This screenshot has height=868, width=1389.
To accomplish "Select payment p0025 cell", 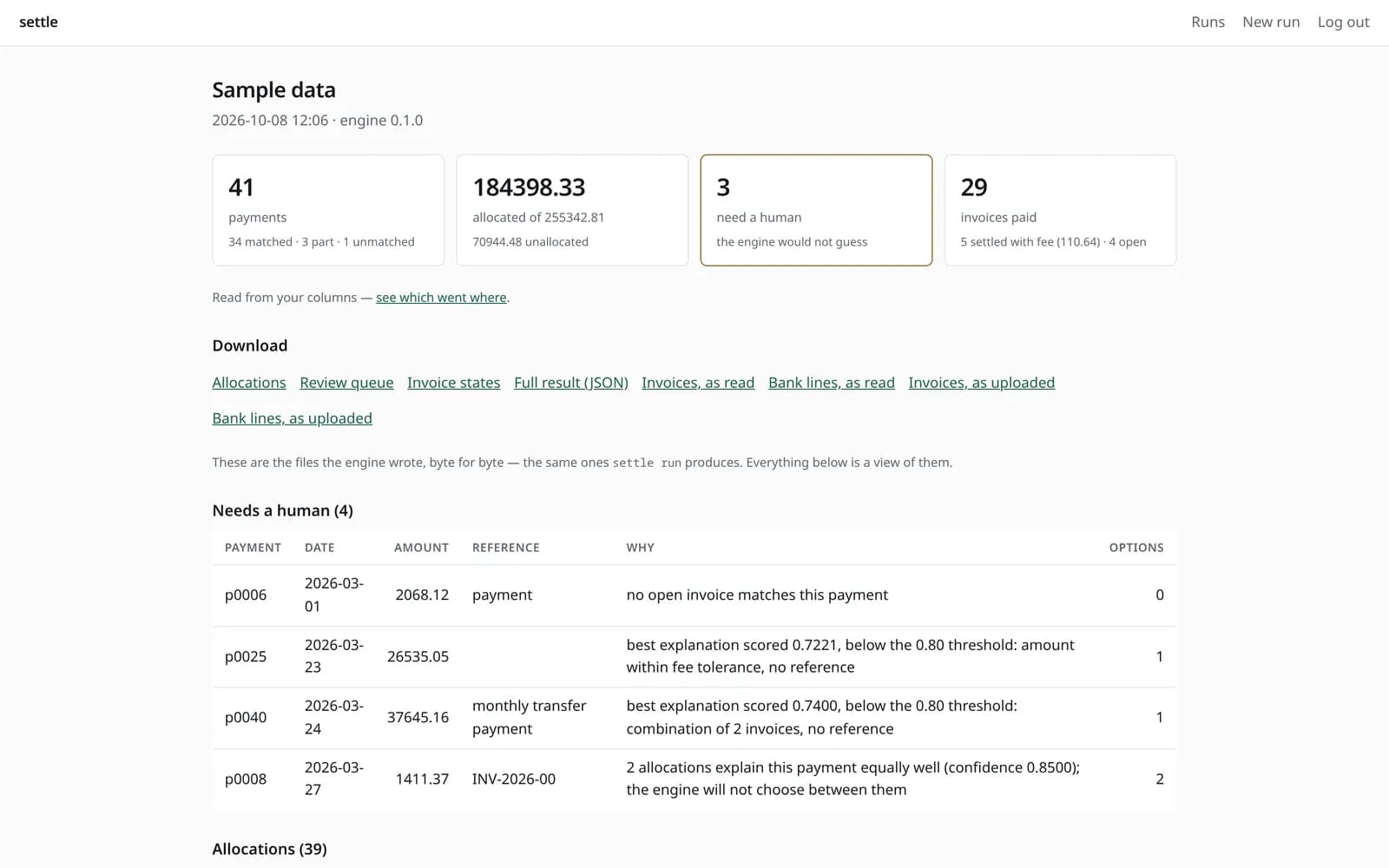I will [246, 657].
